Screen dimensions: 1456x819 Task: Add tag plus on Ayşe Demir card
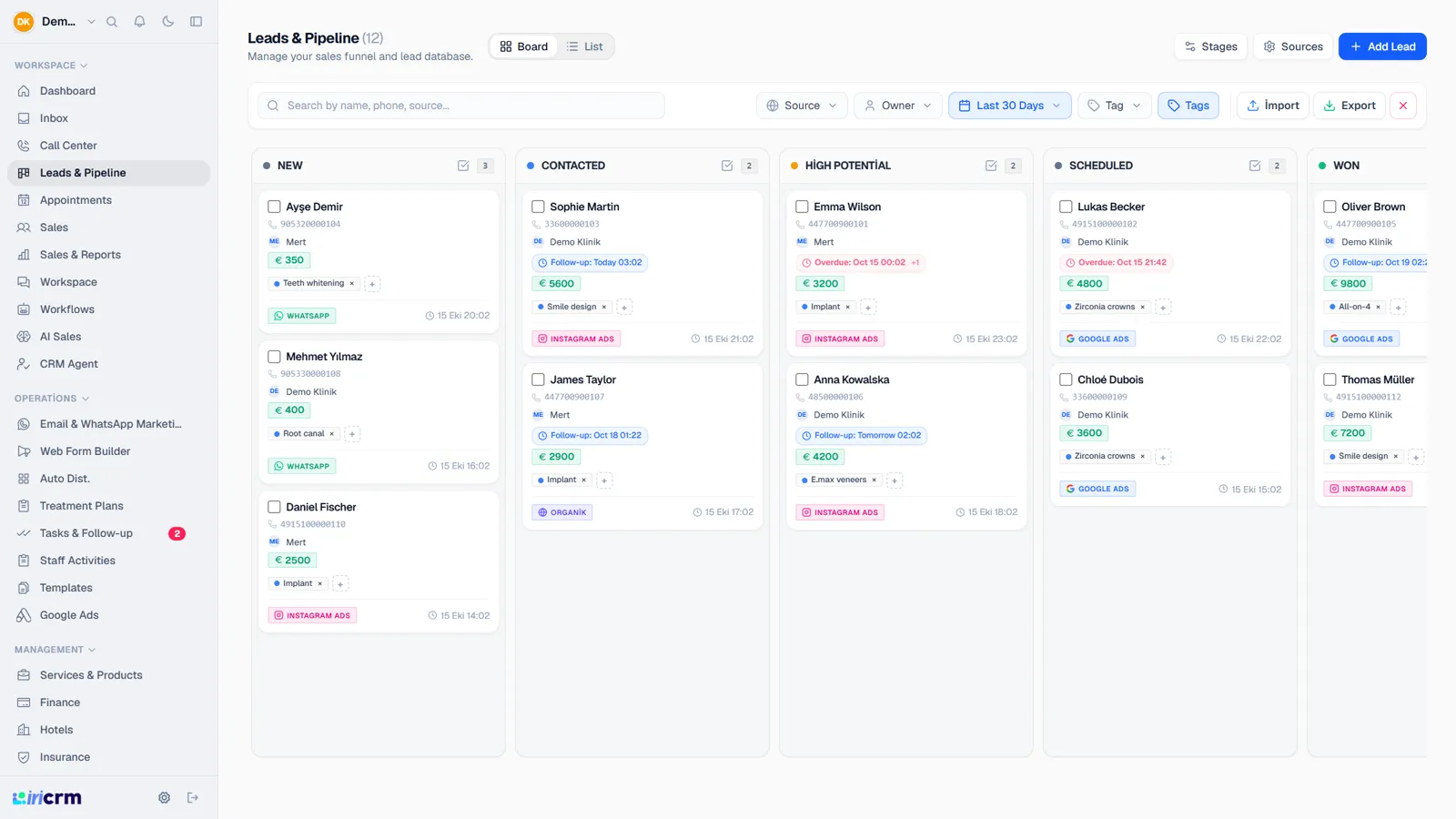point(372,284)
